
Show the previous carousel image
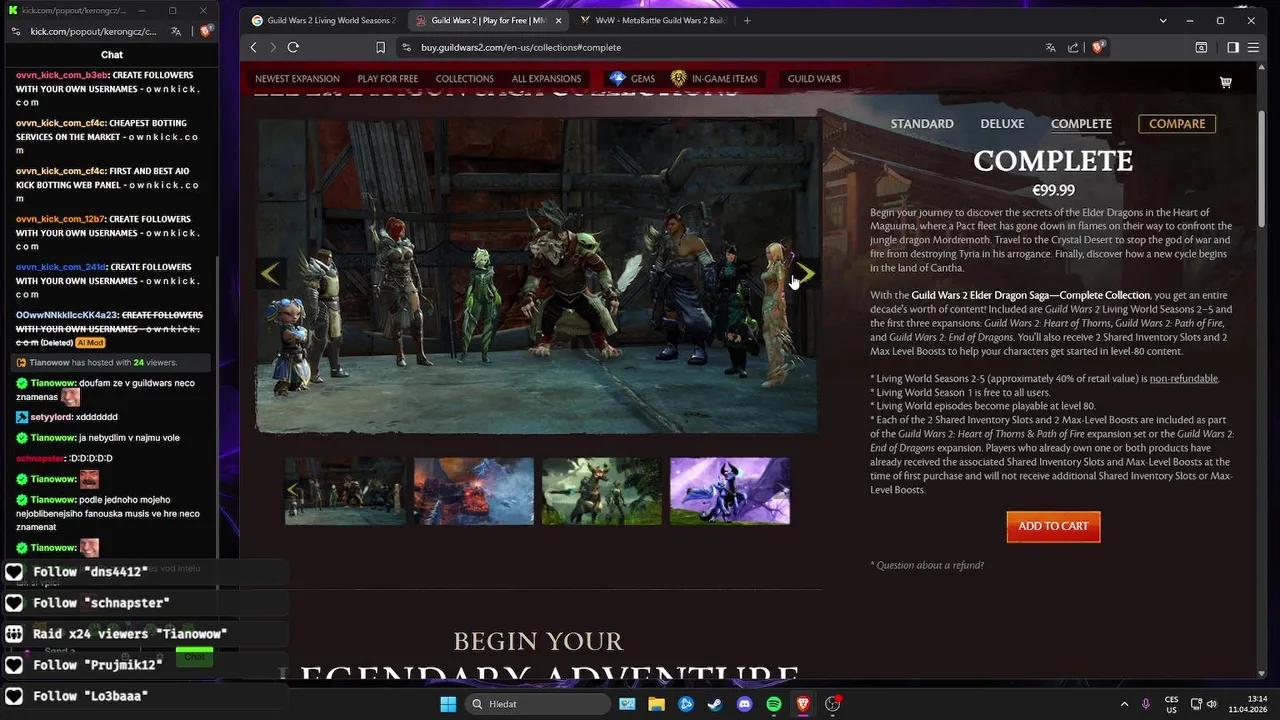pyautogui.click(x=270, y=273)
